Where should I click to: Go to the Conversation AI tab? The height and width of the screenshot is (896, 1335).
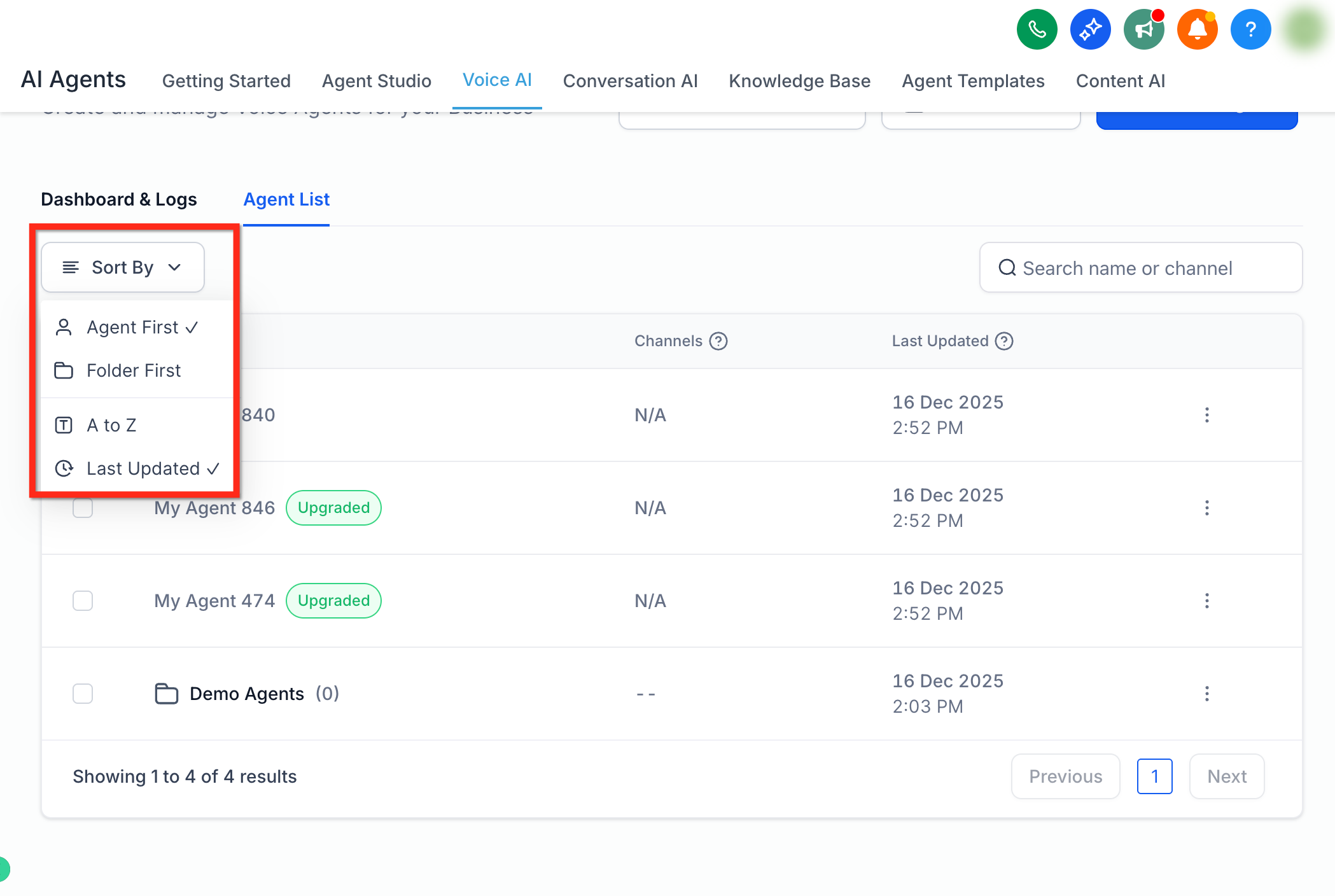(x=631, y=81)
